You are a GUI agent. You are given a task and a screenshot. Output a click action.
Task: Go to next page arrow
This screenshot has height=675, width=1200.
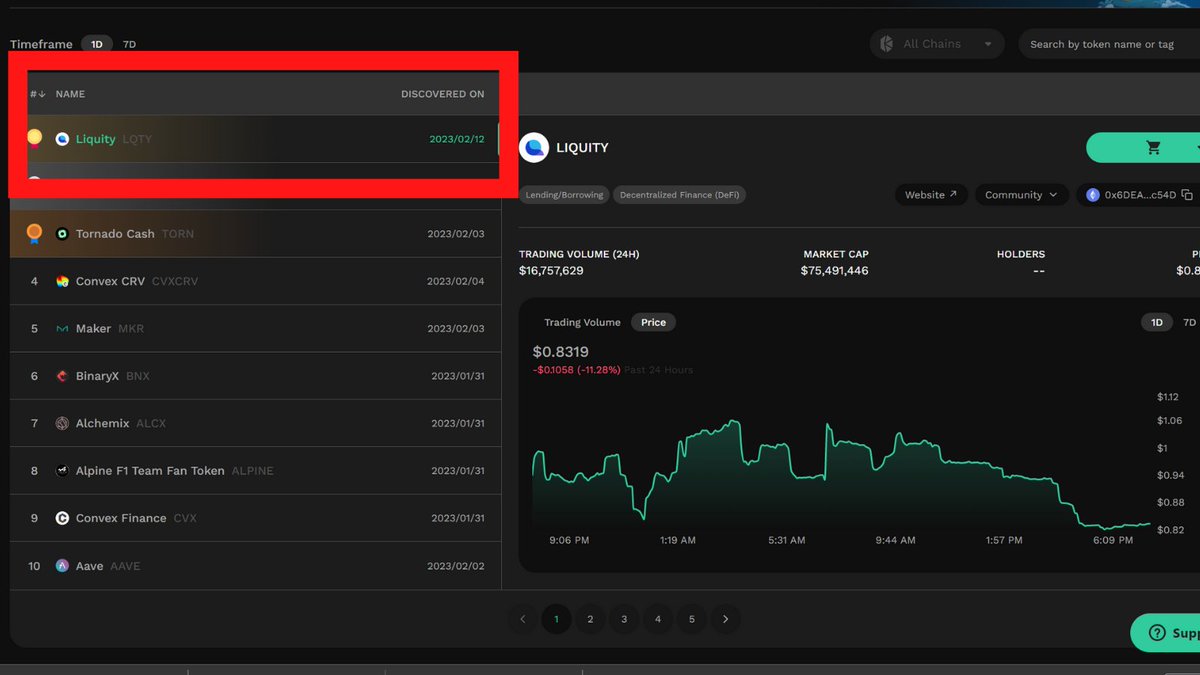[726, 619]
